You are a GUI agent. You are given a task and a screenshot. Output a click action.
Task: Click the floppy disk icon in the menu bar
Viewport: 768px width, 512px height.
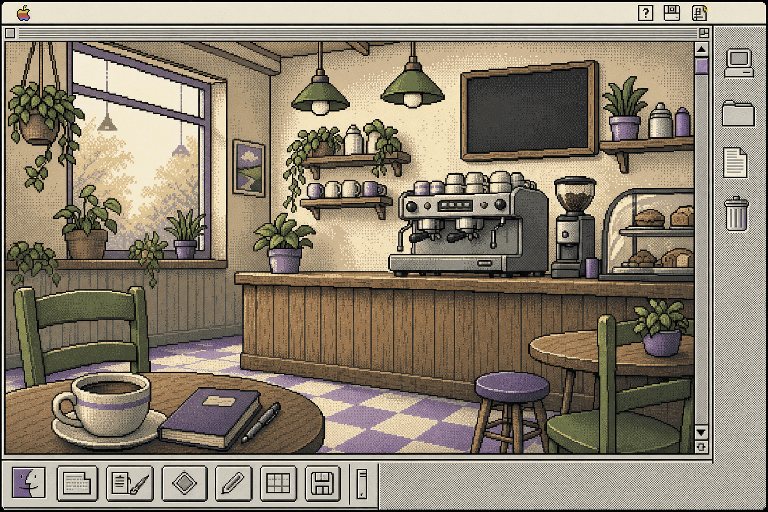coord(672,13)
